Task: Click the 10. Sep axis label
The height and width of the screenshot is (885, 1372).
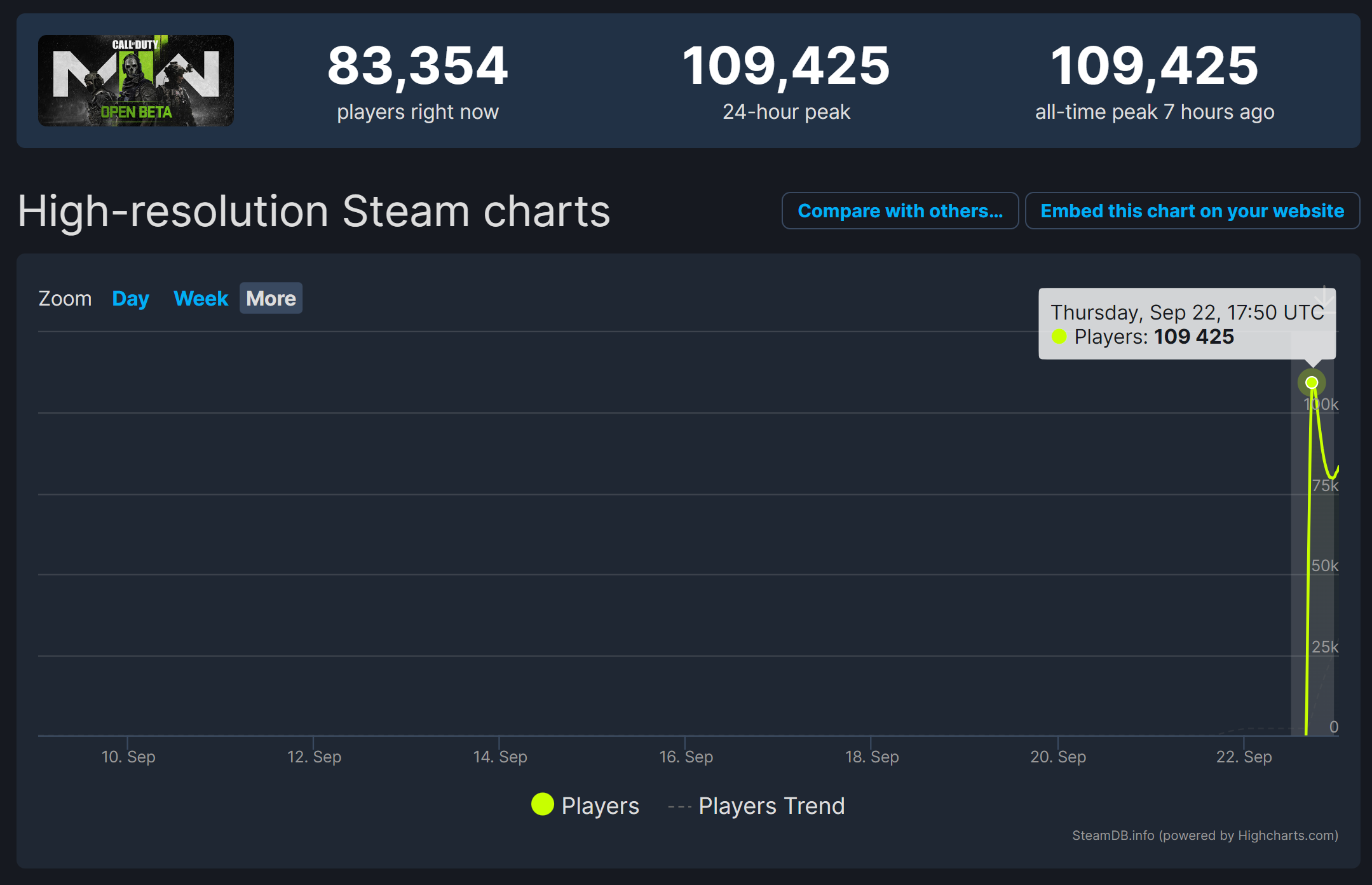Action: pyautogui.click(x=128, y=757)
